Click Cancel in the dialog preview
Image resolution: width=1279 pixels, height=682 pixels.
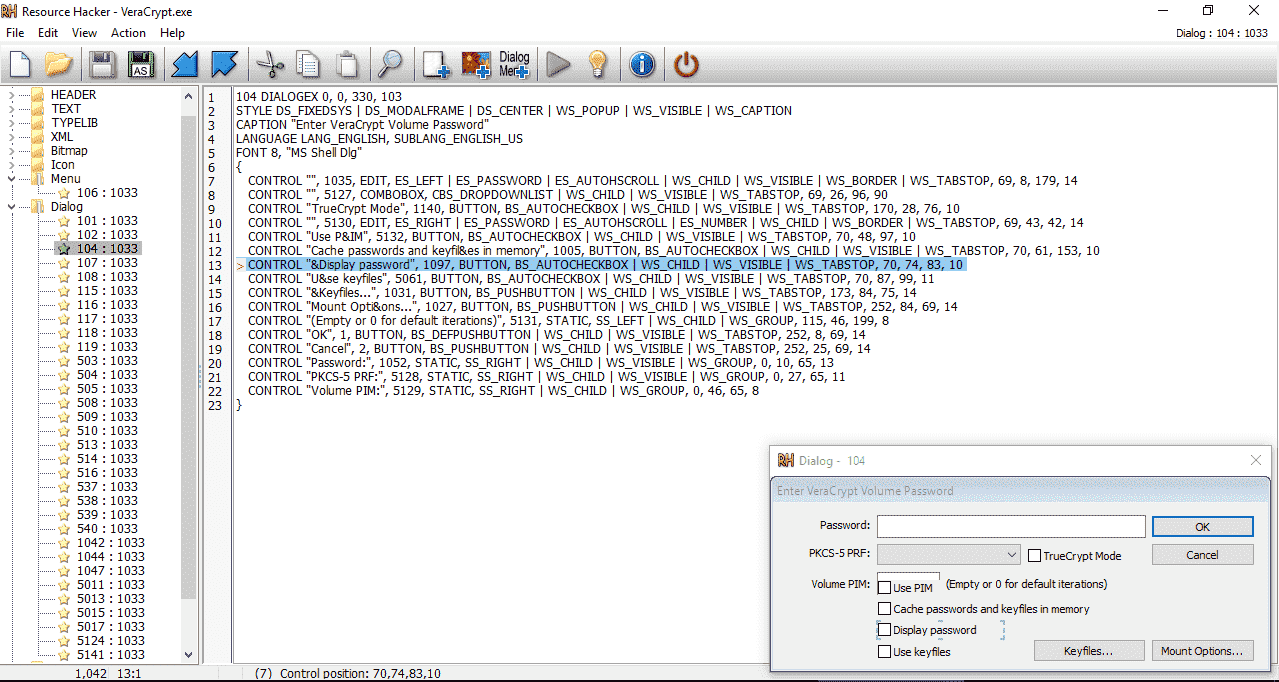pyautogui.click(x=1202, y=554)
